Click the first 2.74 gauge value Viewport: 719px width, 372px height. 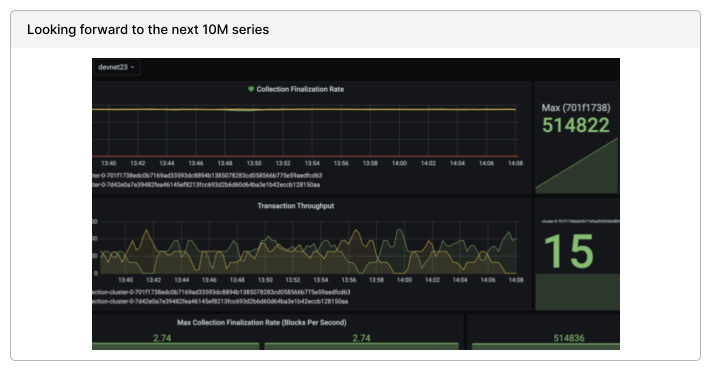click(x=162, y=338)
